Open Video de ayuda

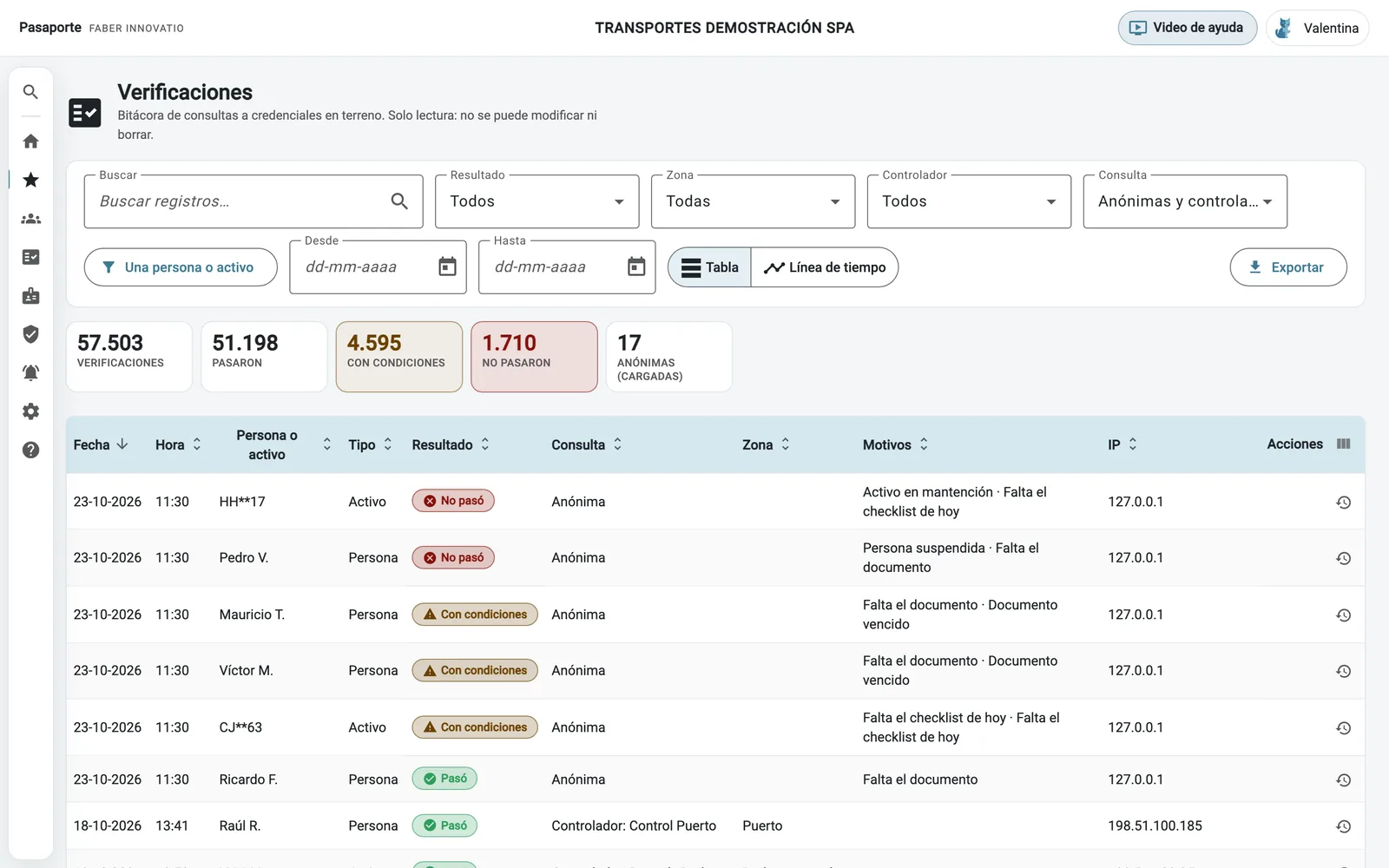click(x=1187, y=28)
